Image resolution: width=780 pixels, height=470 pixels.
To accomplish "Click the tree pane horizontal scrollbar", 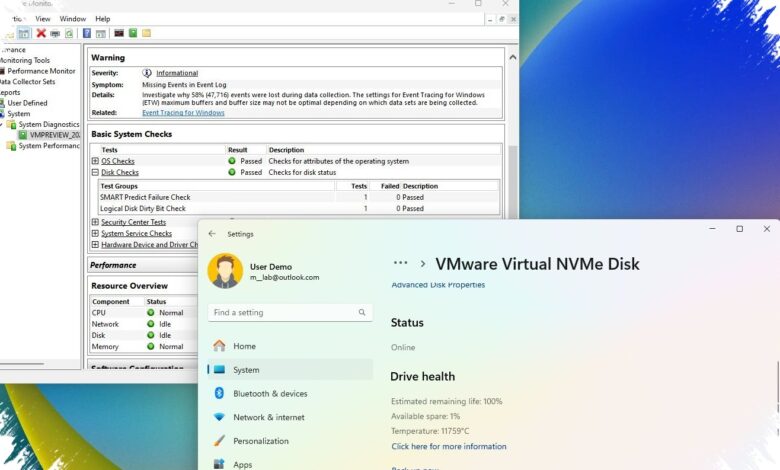I will pos(21,364).
